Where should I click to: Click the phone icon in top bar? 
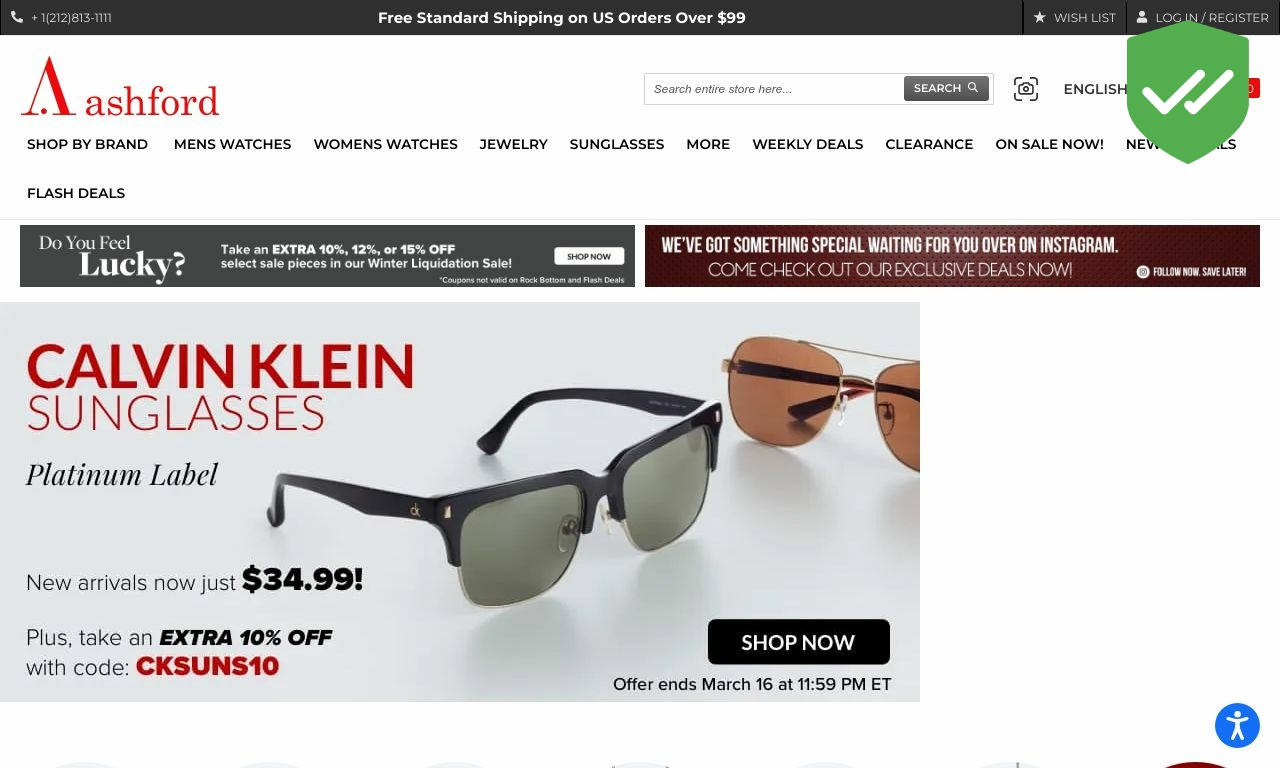coord(17,17)
